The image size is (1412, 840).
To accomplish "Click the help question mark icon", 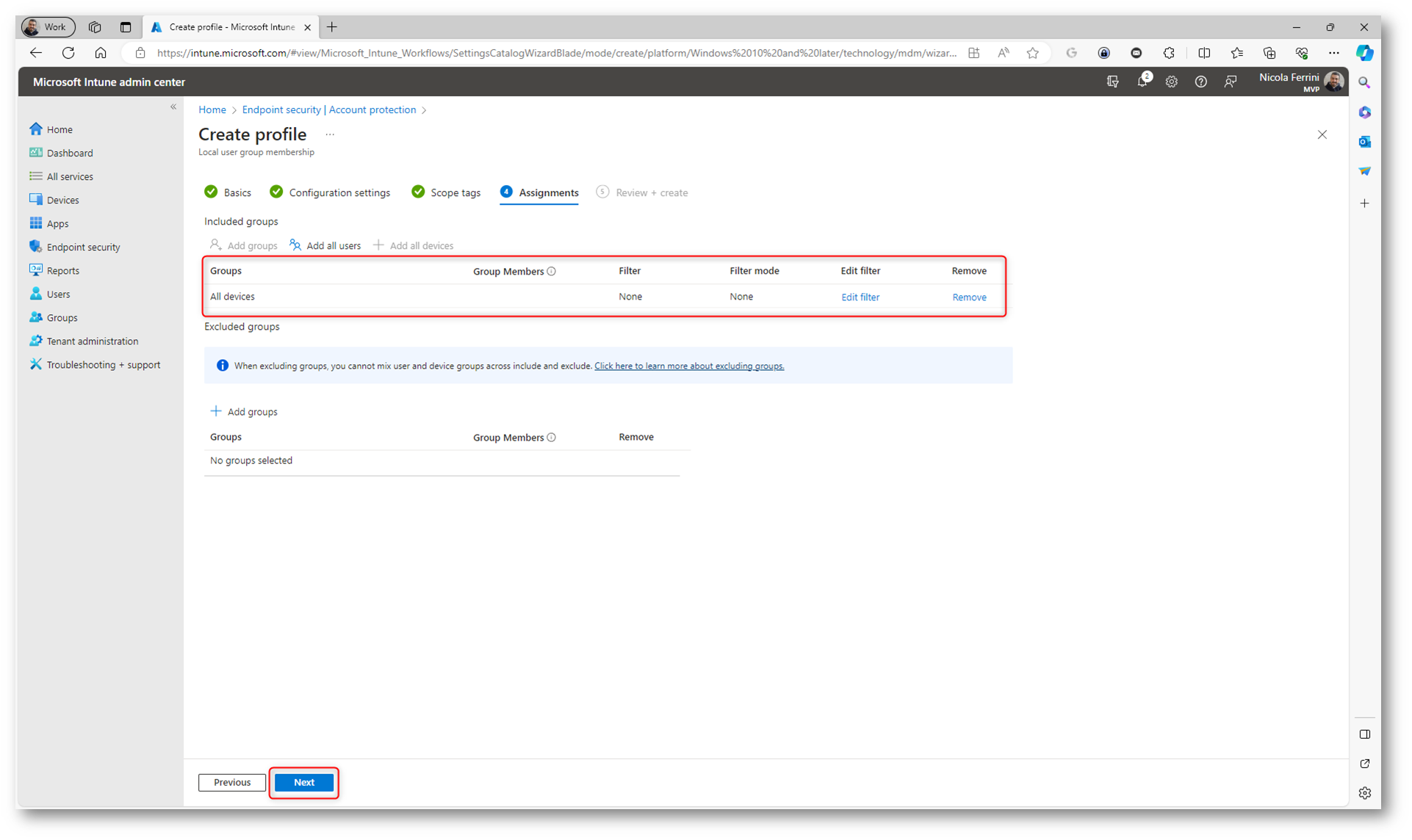I will click(1200, 82).
